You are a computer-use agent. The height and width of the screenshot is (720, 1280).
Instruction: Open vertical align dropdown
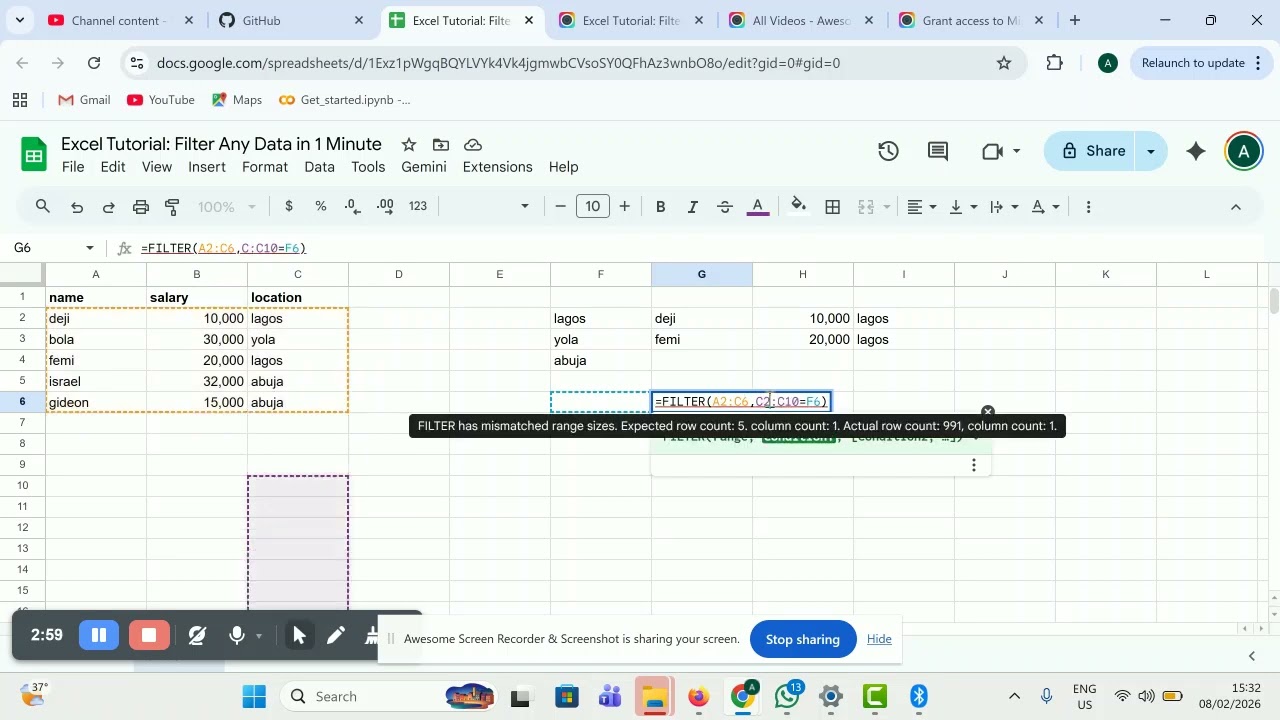963,207
